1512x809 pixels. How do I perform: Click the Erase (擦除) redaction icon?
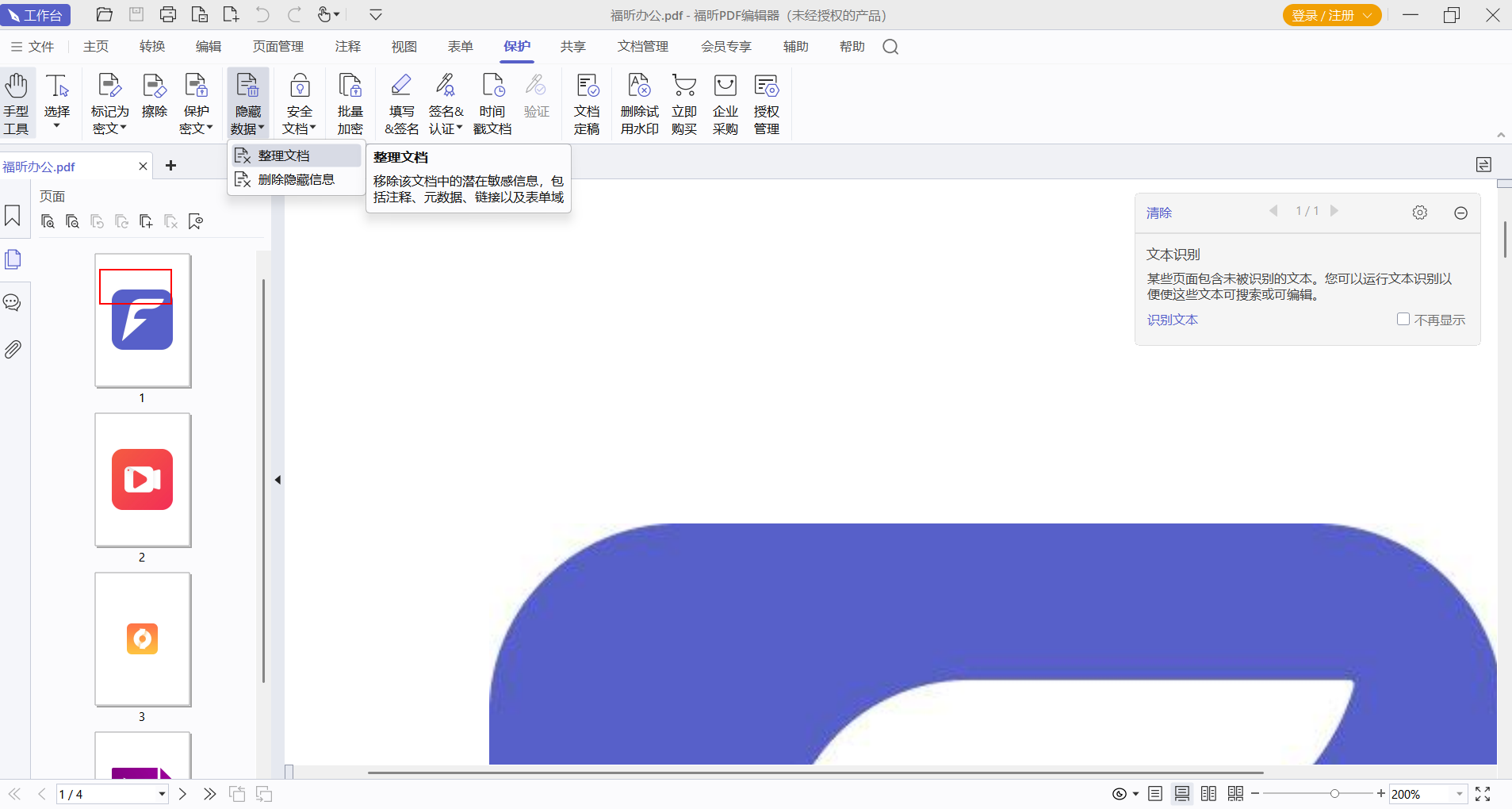[154, 95]
